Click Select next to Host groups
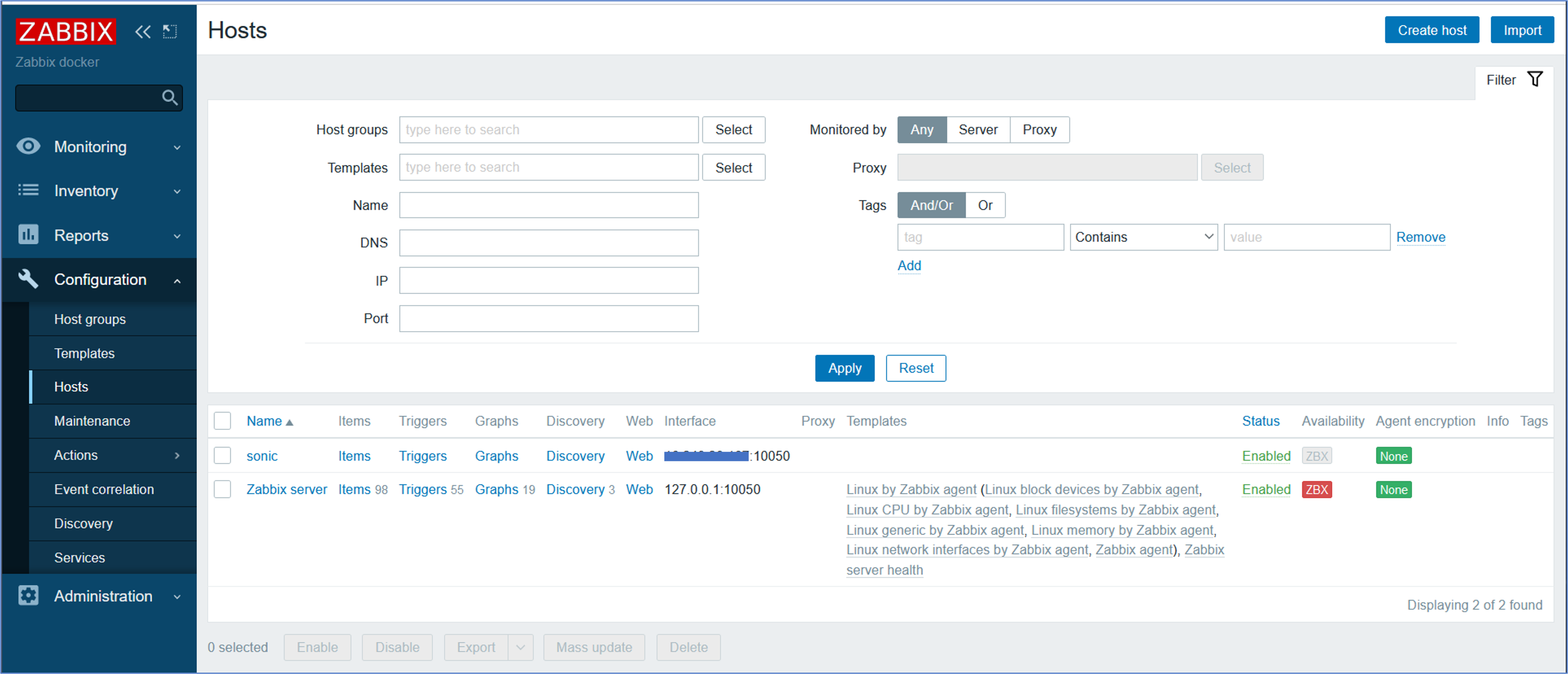 pos(734,130)
